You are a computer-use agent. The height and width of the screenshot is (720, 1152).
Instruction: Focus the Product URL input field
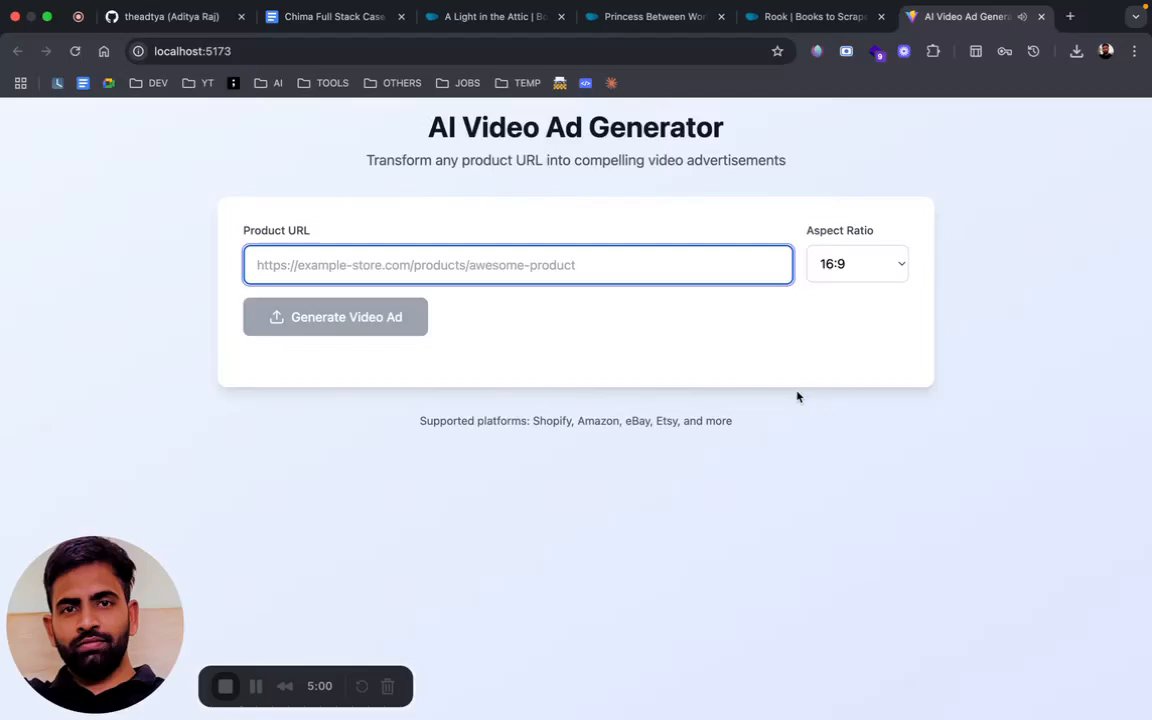[x=518, y=264]
